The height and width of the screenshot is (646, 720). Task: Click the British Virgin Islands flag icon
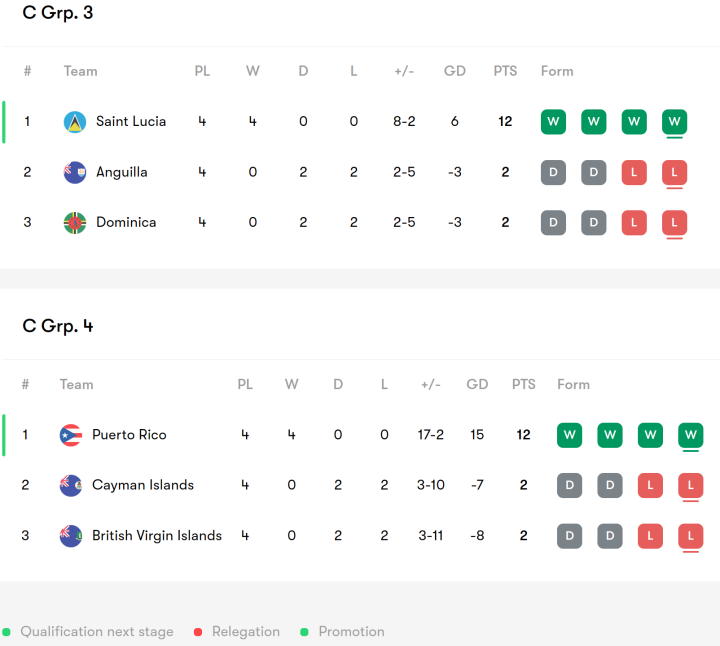70,536
